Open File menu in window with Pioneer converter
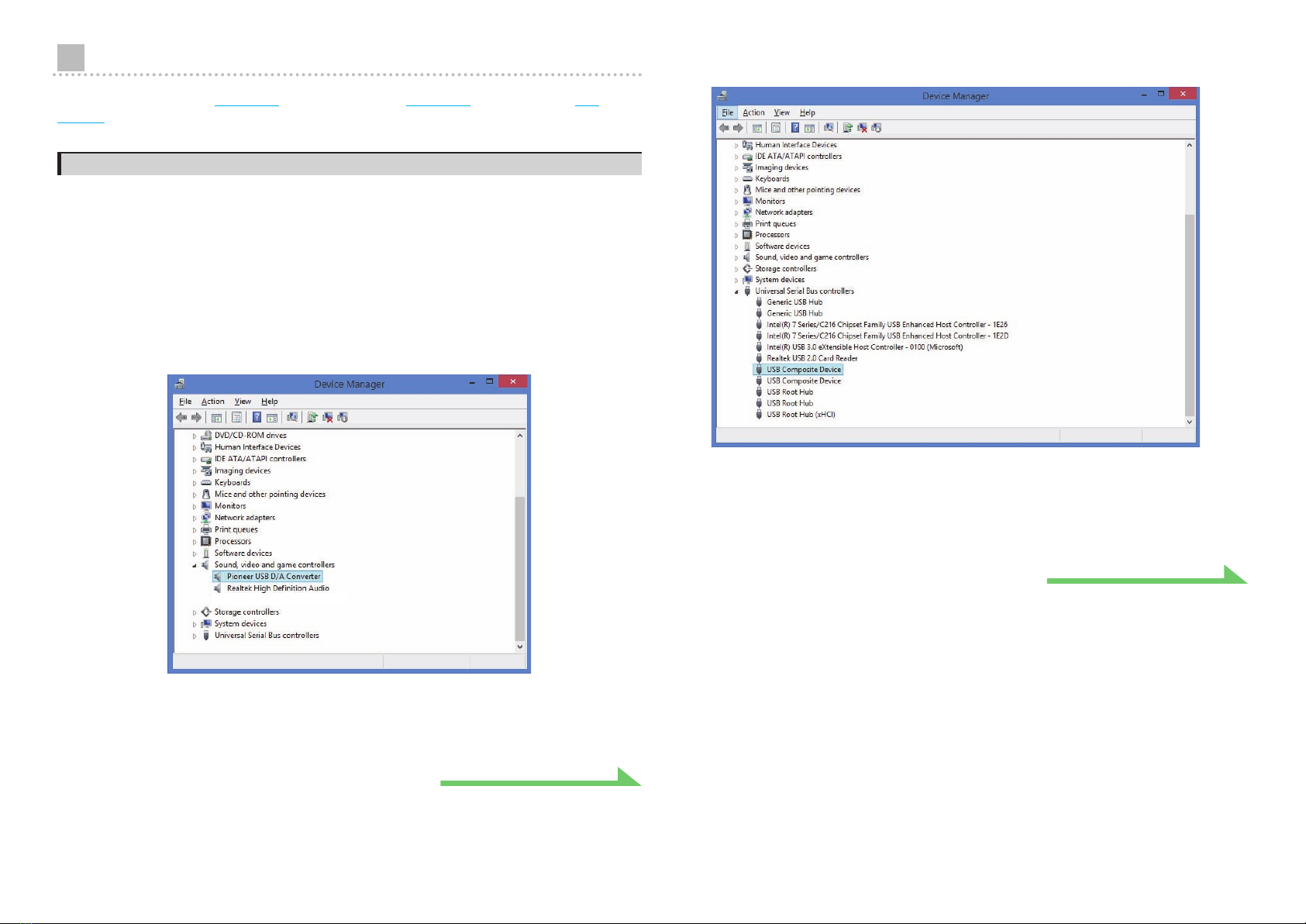1306x924 pixels. coord(185,402)
